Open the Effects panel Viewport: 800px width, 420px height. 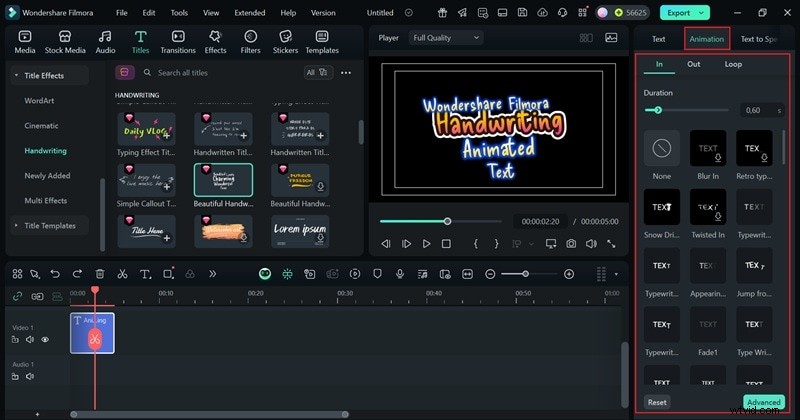click(x=215, y=42)
